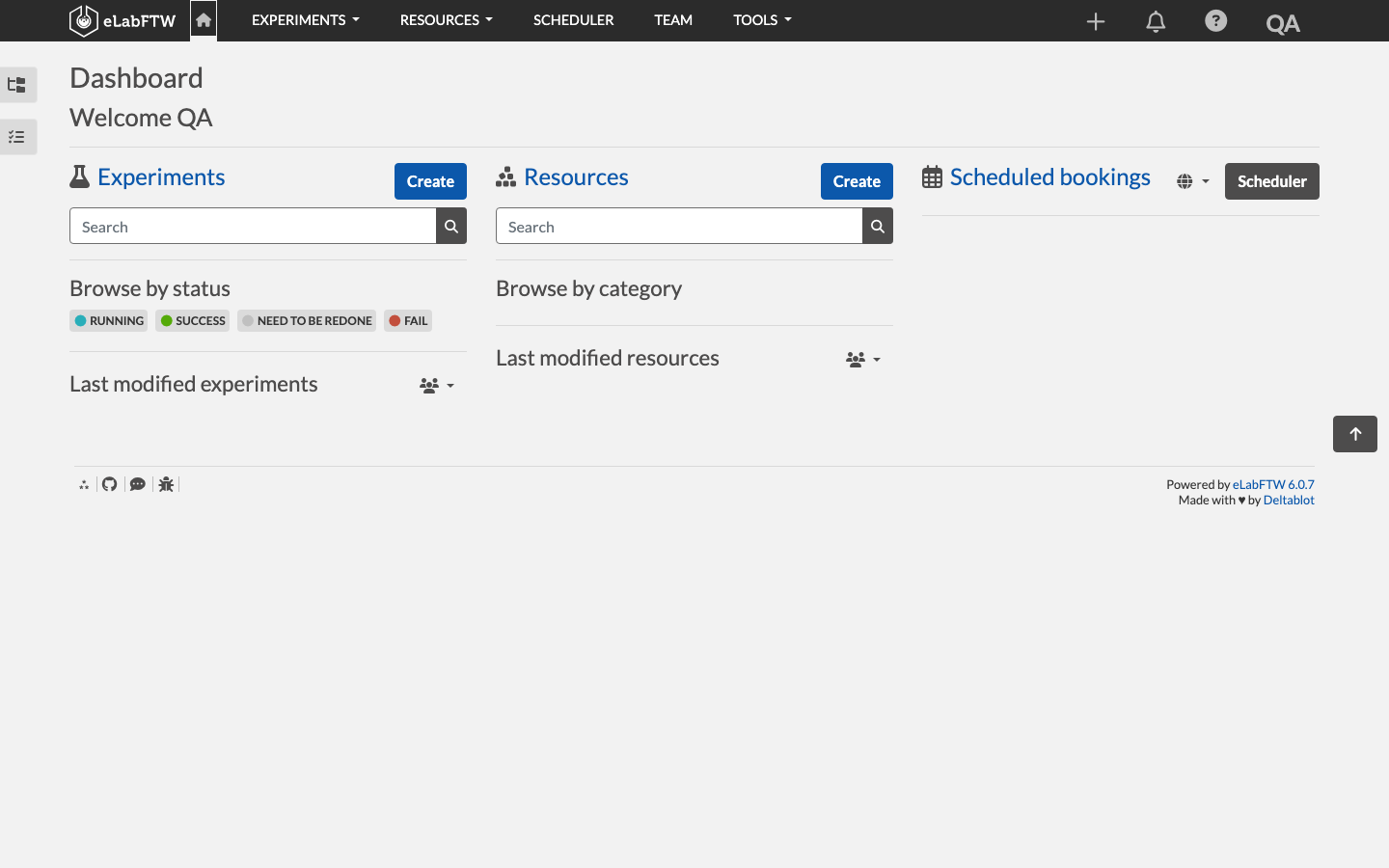Go to the home dashboard icon
This screenshot has height=868, width=1389.
coord(204,20)
